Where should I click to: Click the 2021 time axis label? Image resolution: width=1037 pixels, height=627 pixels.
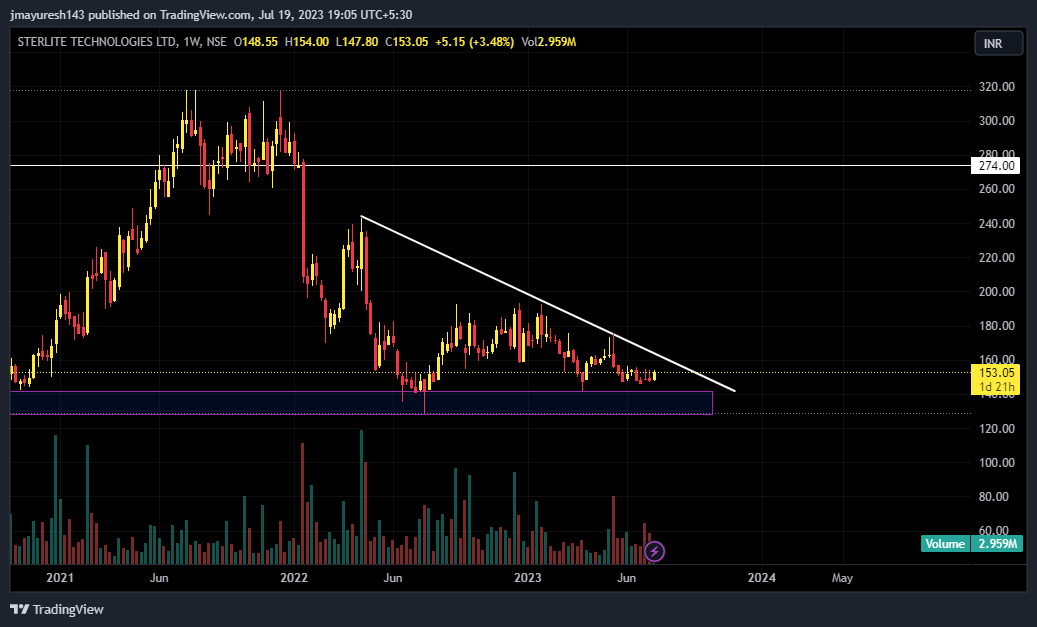tap(60, 577)
